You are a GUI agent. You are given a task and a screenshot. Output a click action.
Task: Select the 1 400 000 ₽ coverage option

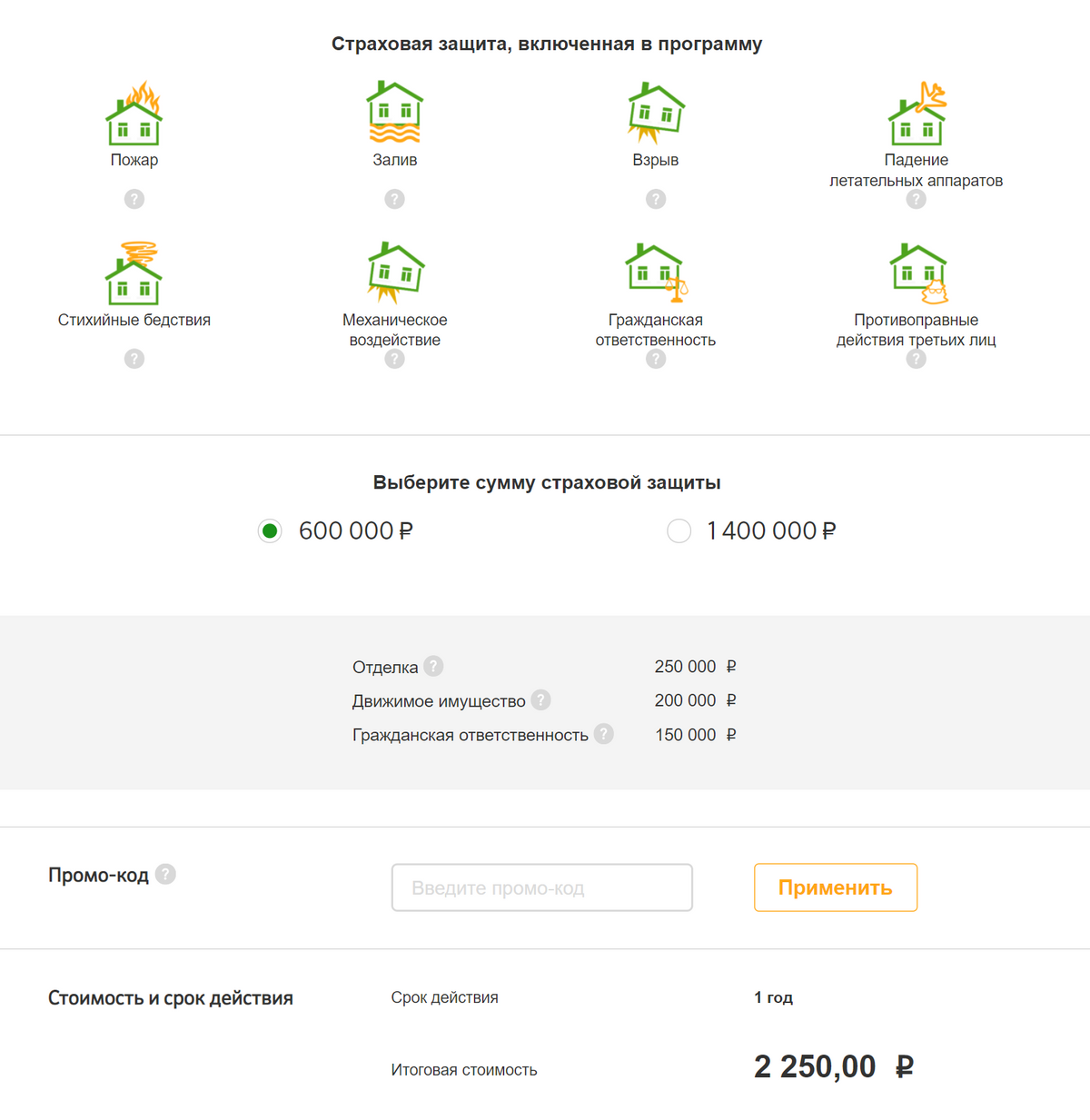tap(679, 530)
